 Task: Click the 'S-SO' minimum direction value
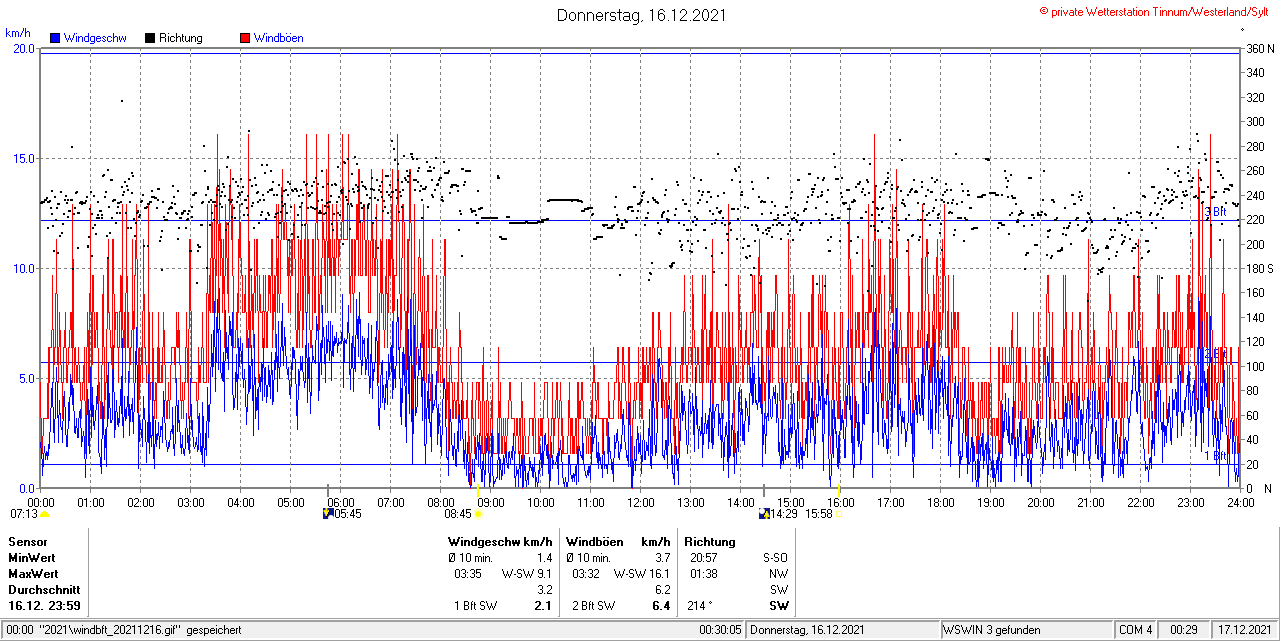tap(776, 557)
